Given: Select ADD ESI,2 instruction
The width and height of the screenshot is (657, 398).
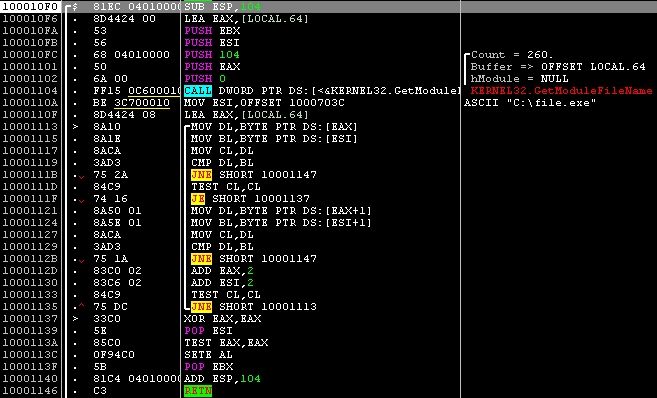Looking at the screenshot, I should pos(222,283).
